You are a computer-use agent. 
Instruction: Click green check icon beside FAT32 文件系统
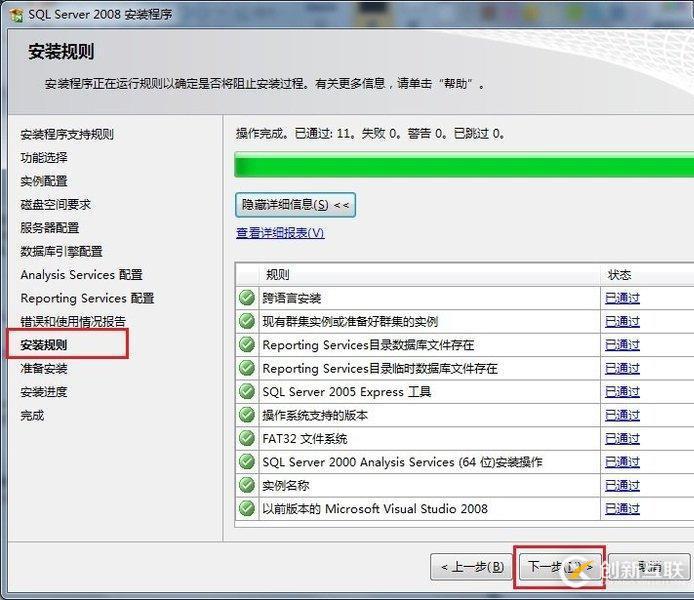247,438
